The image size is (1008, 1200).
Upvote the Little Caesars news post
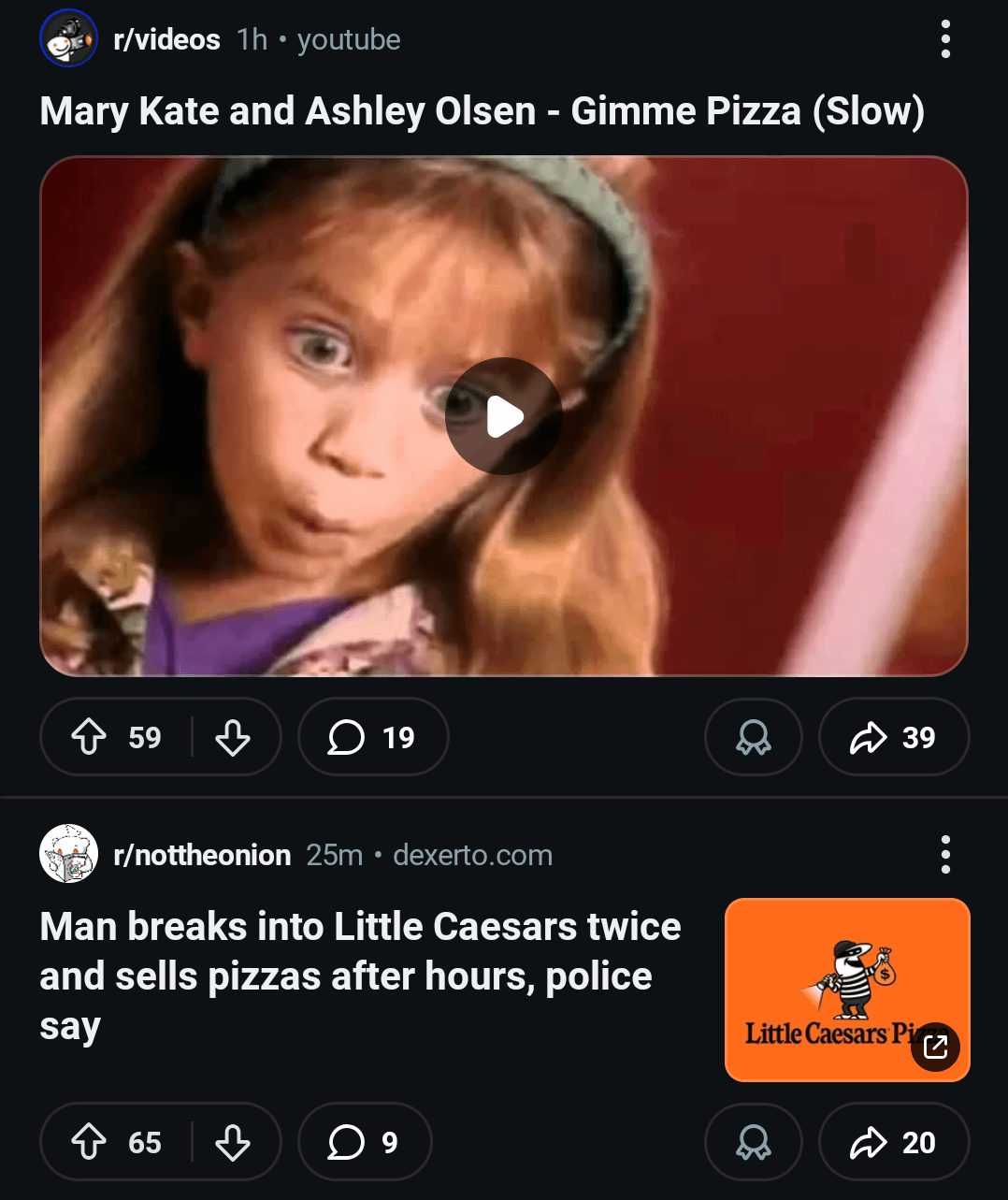pyautogui.click(x=90, y=1142)
